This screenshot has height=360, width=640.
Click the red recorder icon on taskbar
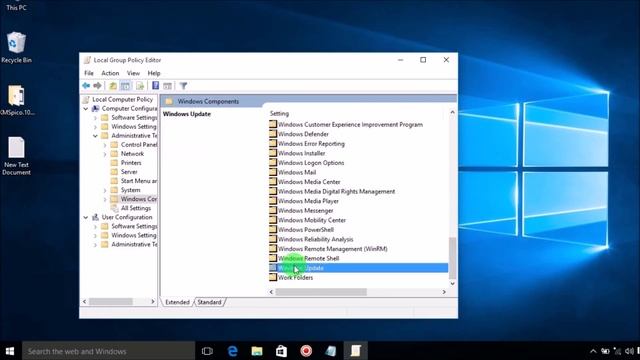[306, 351]
